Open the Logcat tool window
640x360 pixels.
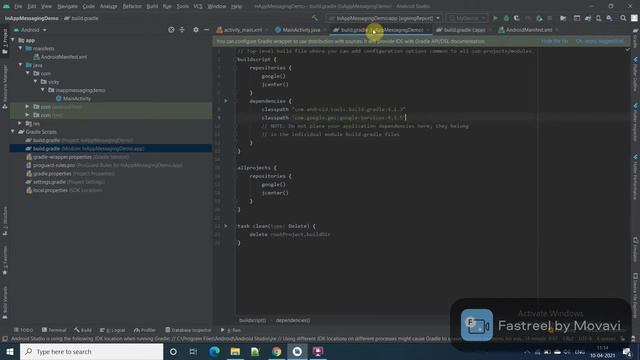[112, 330]
